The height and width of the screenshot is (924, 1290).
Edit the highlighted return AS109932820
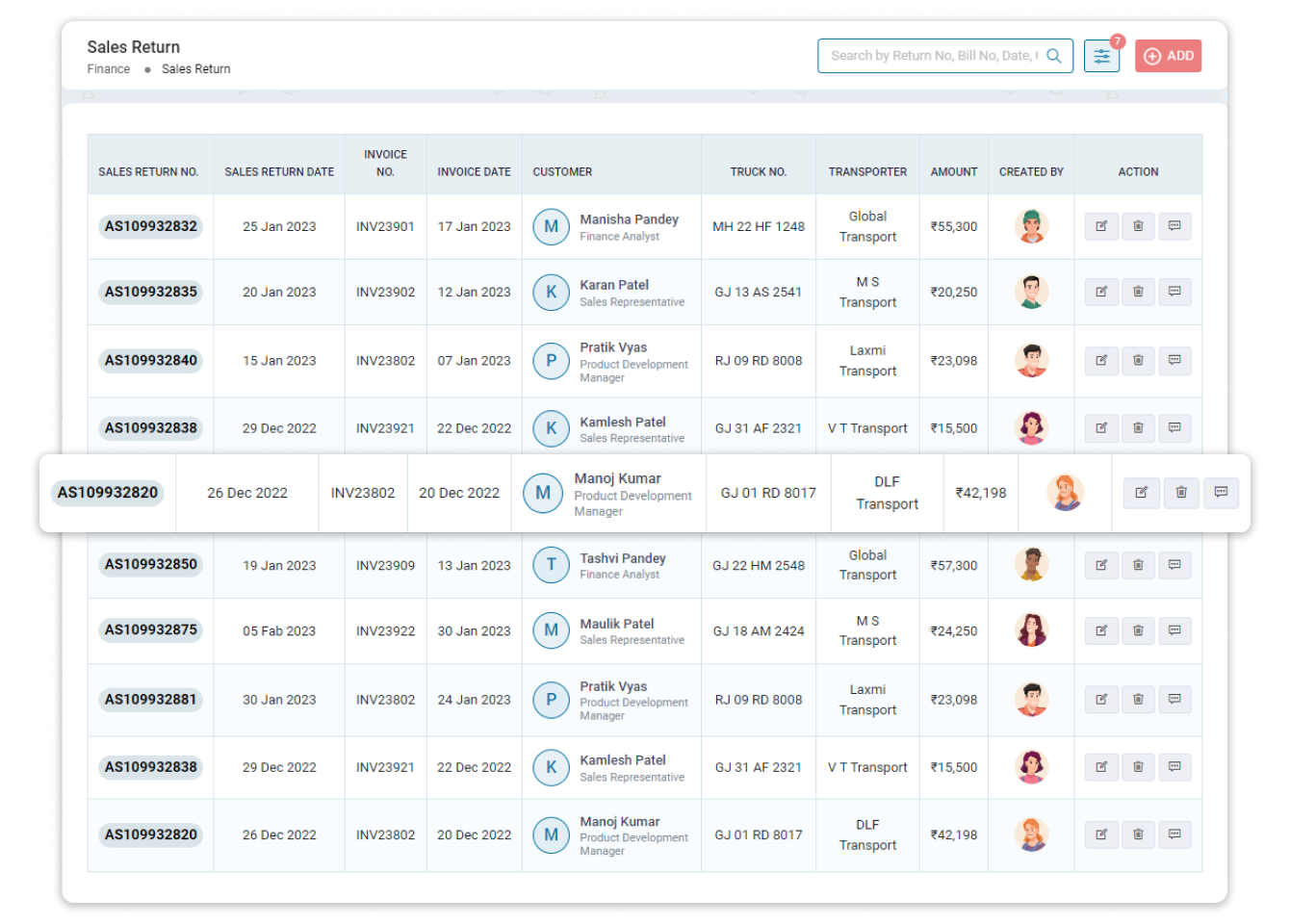pos(1142,492)
